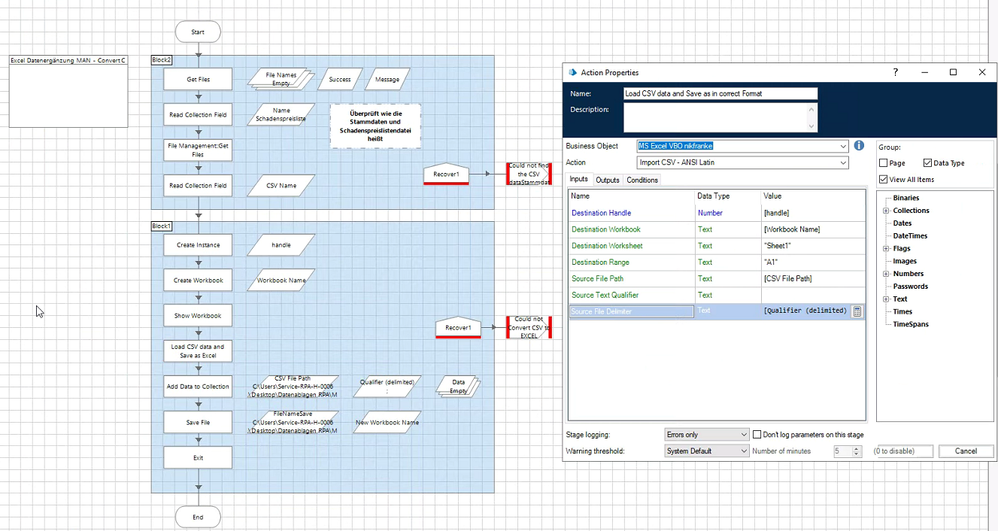This screenshot has width=998, height=531.
Task: Select the Success data item
Action: [x=340, y=80]
